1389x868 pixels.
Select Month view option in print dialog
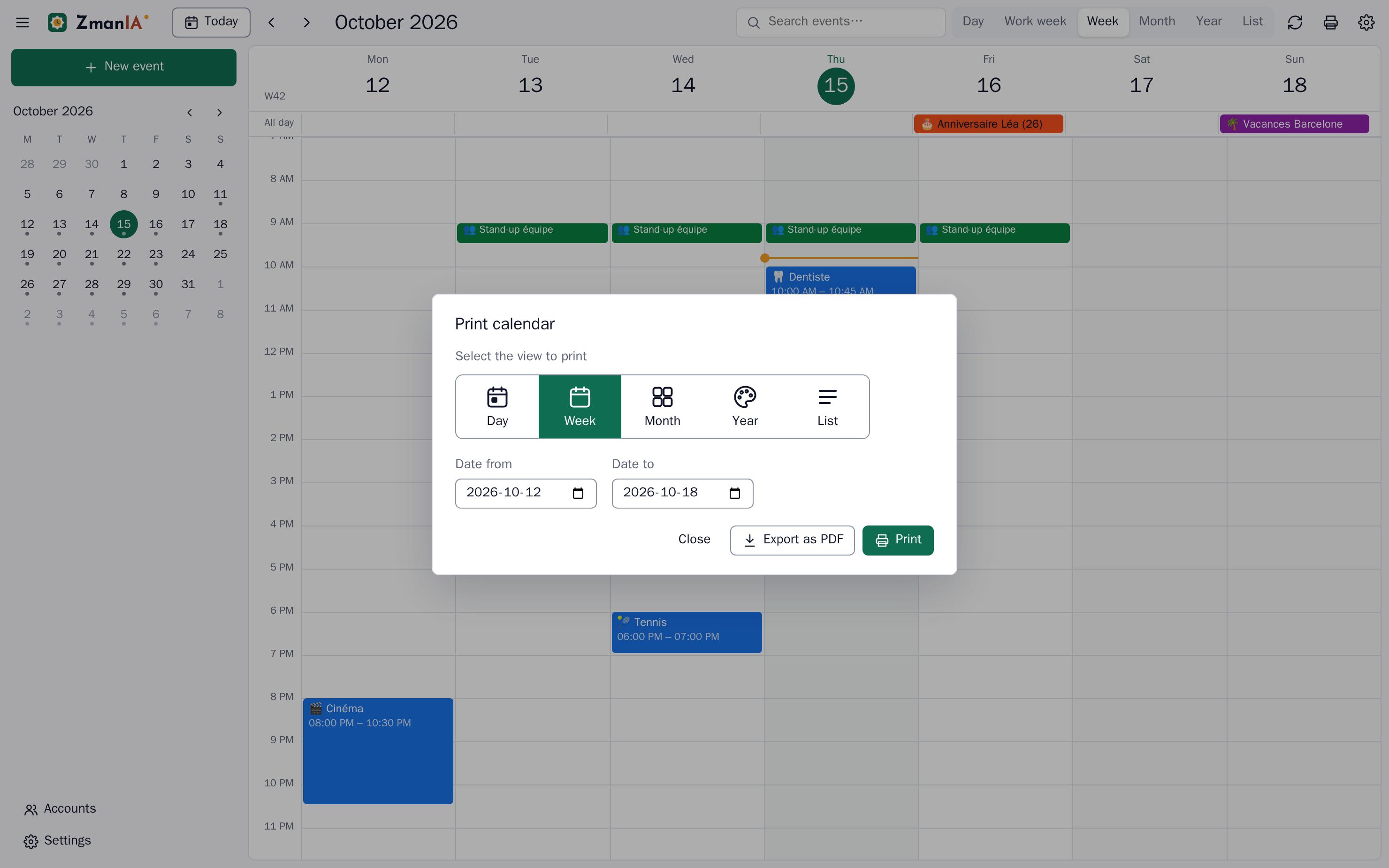tap(663, 406)
